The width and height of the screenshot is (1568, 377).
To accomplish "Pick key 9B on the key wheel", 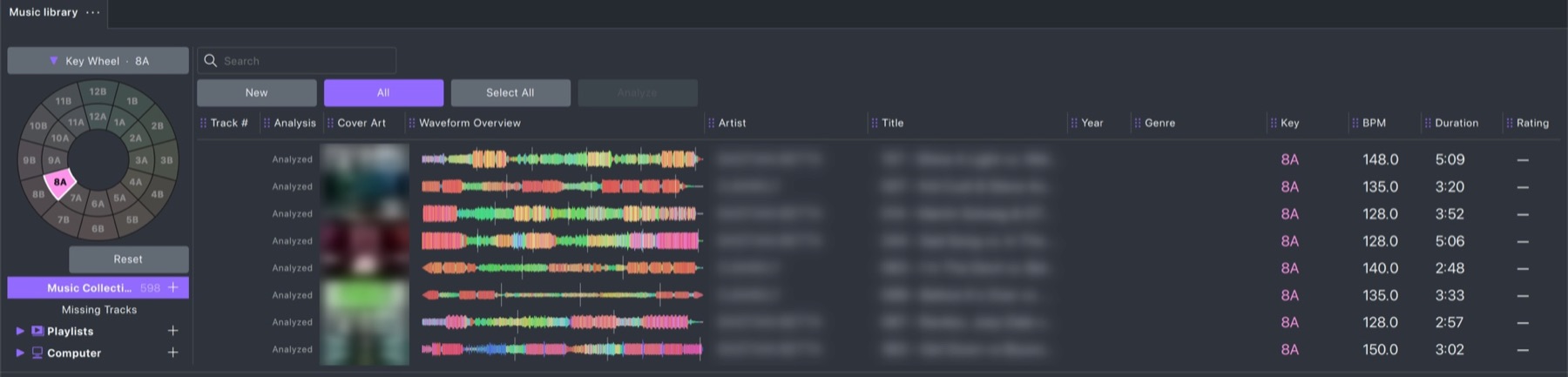I will pos(30,160).
